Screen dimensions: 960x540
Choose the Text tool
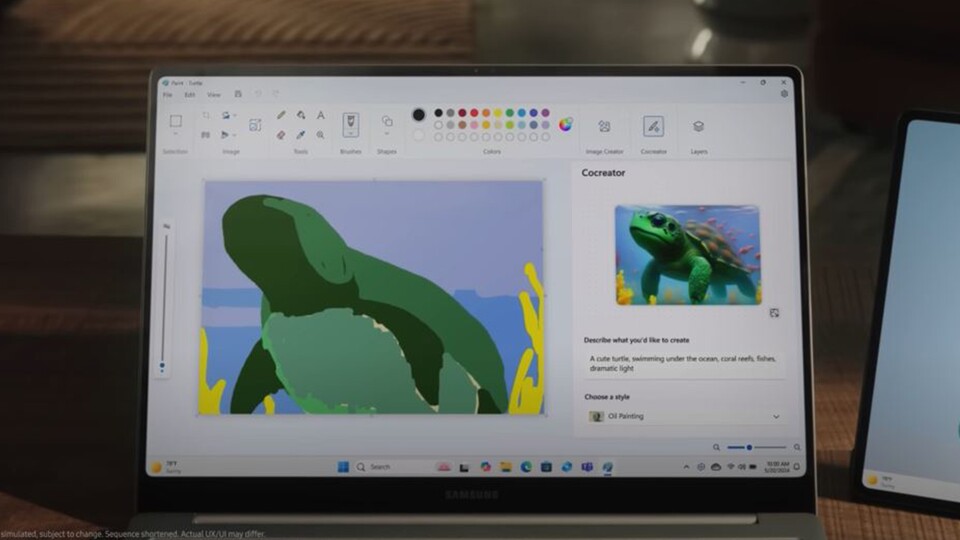(321, 116)
